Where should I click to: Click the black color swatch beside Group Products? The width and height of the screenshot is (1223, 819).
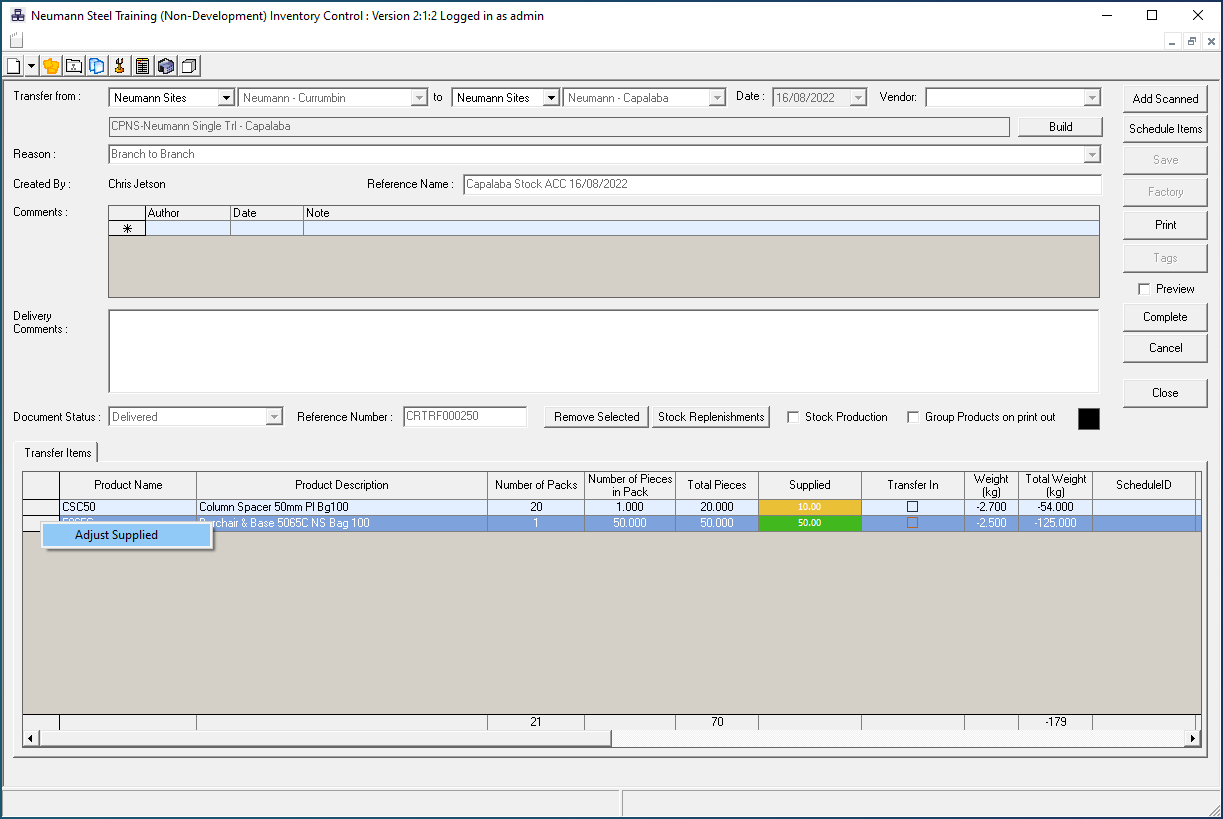coord(1088,418)
